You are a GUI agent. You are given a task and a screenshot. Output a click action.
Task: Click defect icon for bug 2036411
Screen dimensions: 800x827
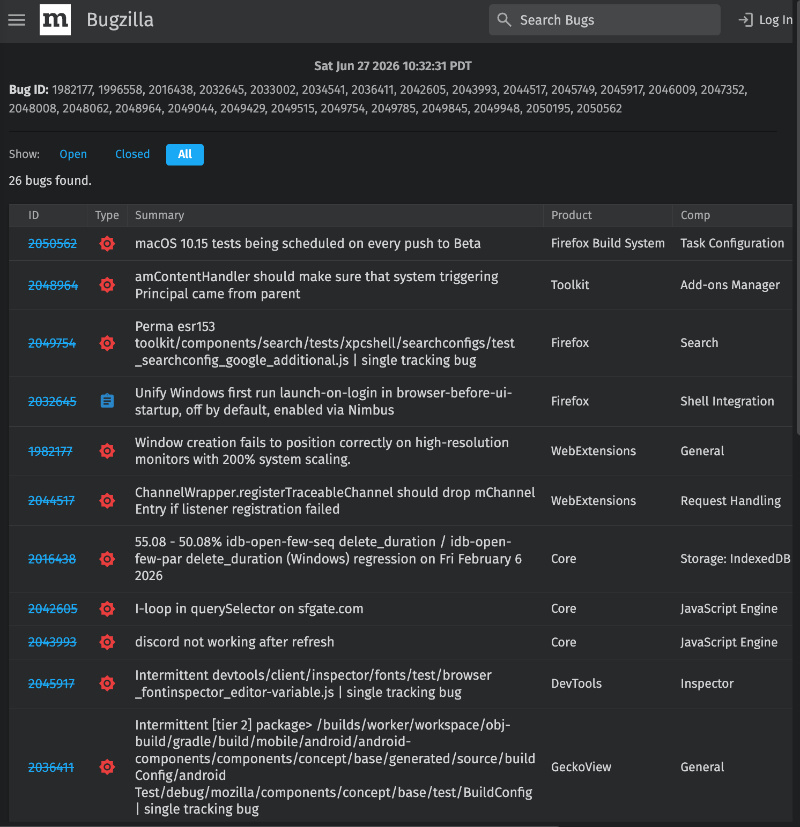pyautogui.click(x=107, y=767)
